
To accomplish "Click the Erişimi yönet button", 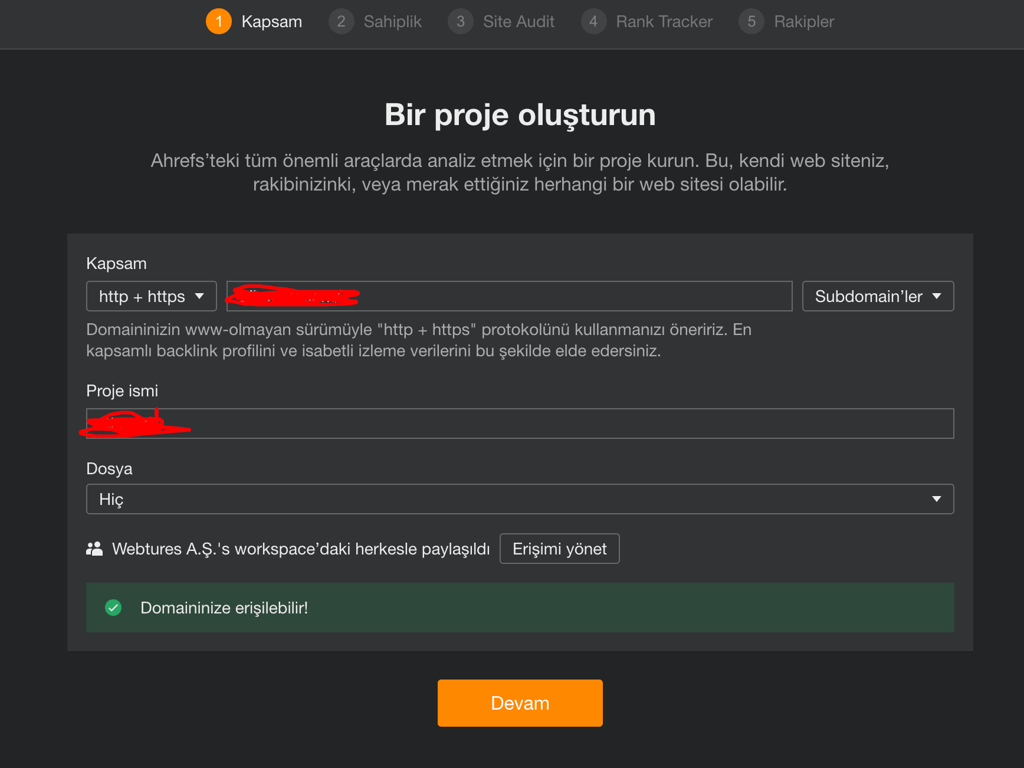I will [559, 548].
